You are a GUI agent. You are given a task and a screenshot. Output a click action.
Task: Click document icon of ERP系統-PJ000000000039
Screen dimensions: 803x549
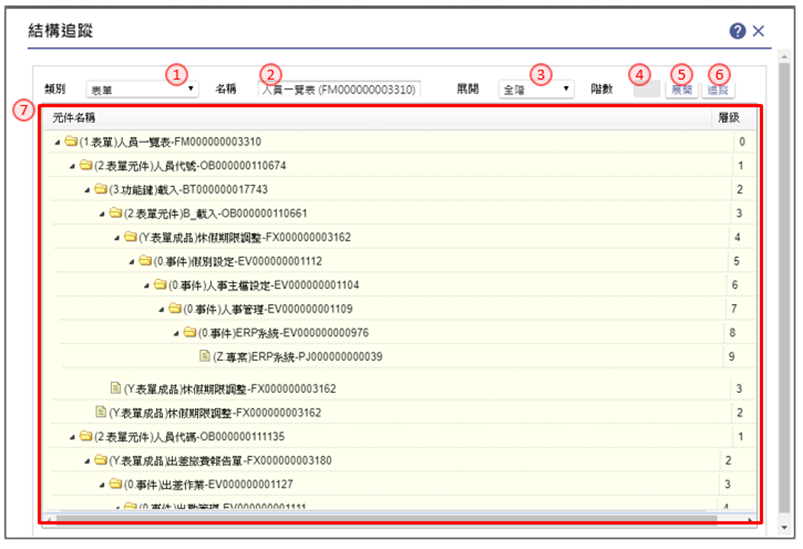[204, 356]
